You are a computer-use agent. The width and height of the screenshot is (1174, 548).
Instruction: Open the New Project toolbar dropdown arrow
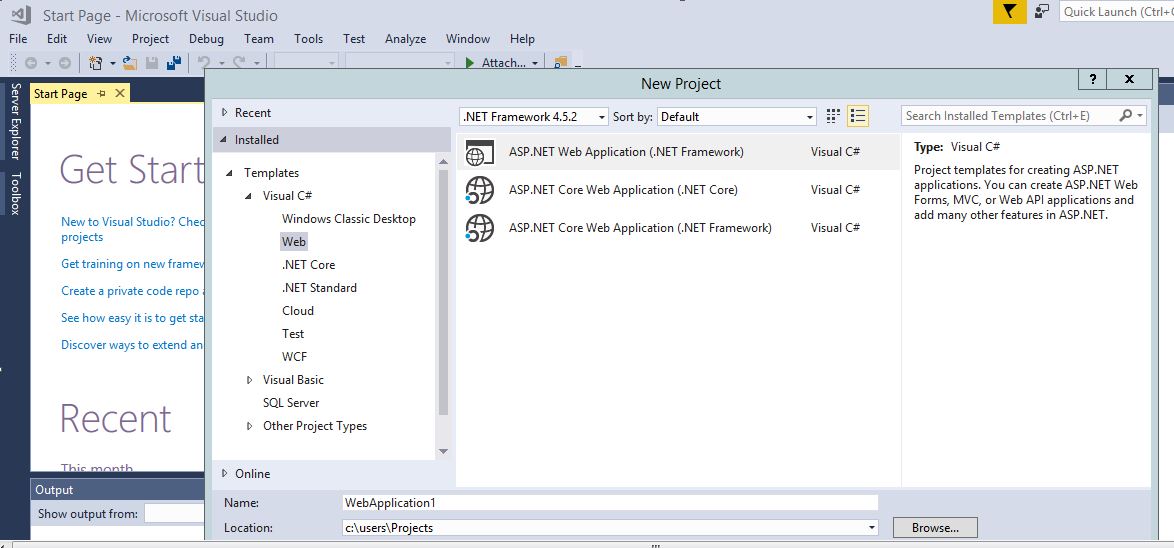tap(113, 64)
